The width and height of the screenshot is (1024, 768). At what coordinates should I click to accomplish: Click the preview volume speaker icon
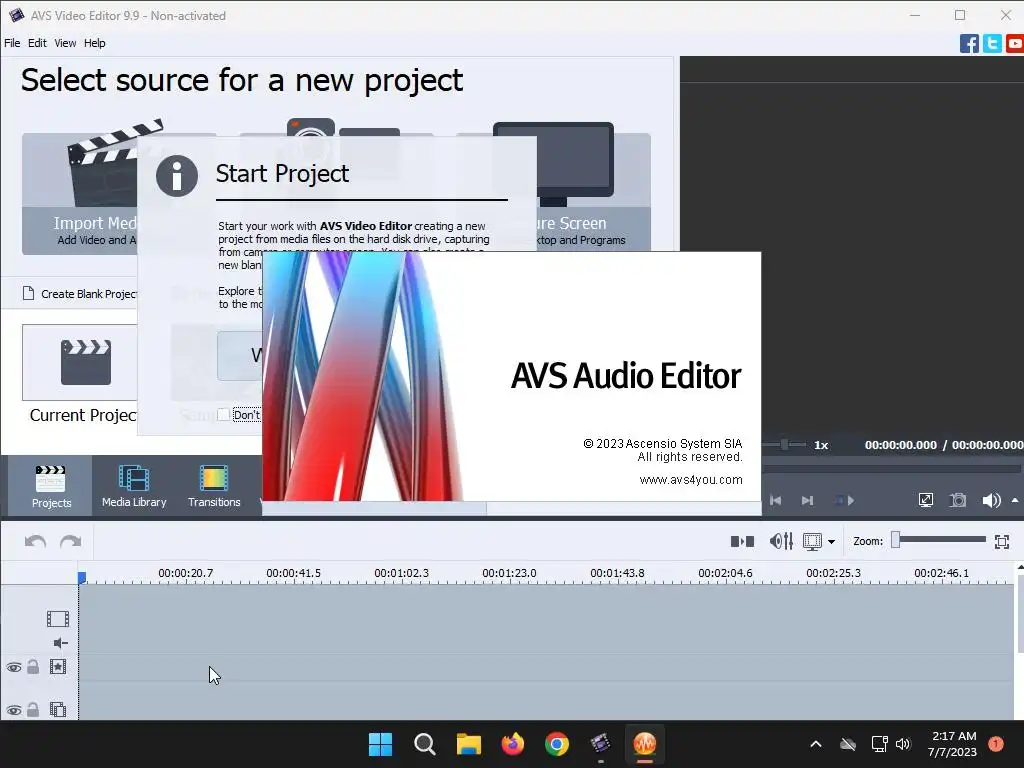coord(991,500)
